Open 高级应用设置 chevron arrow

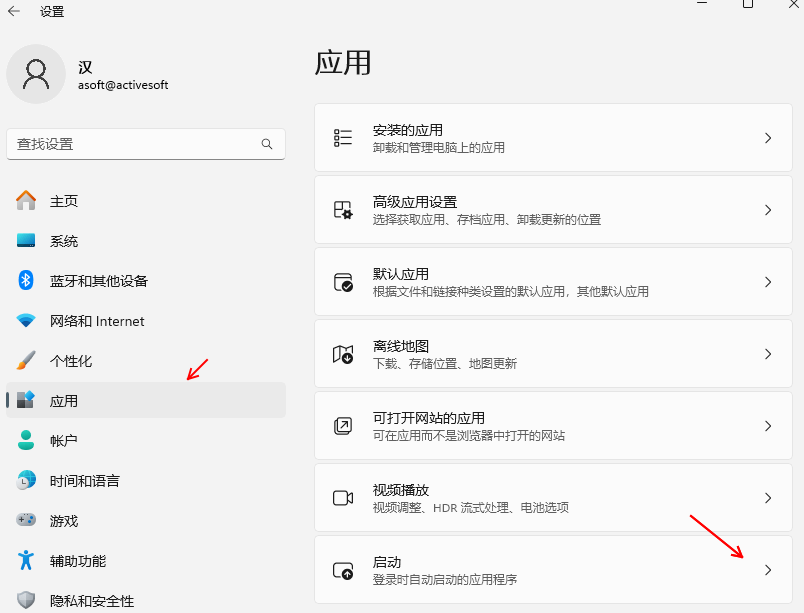pos(768,210)
